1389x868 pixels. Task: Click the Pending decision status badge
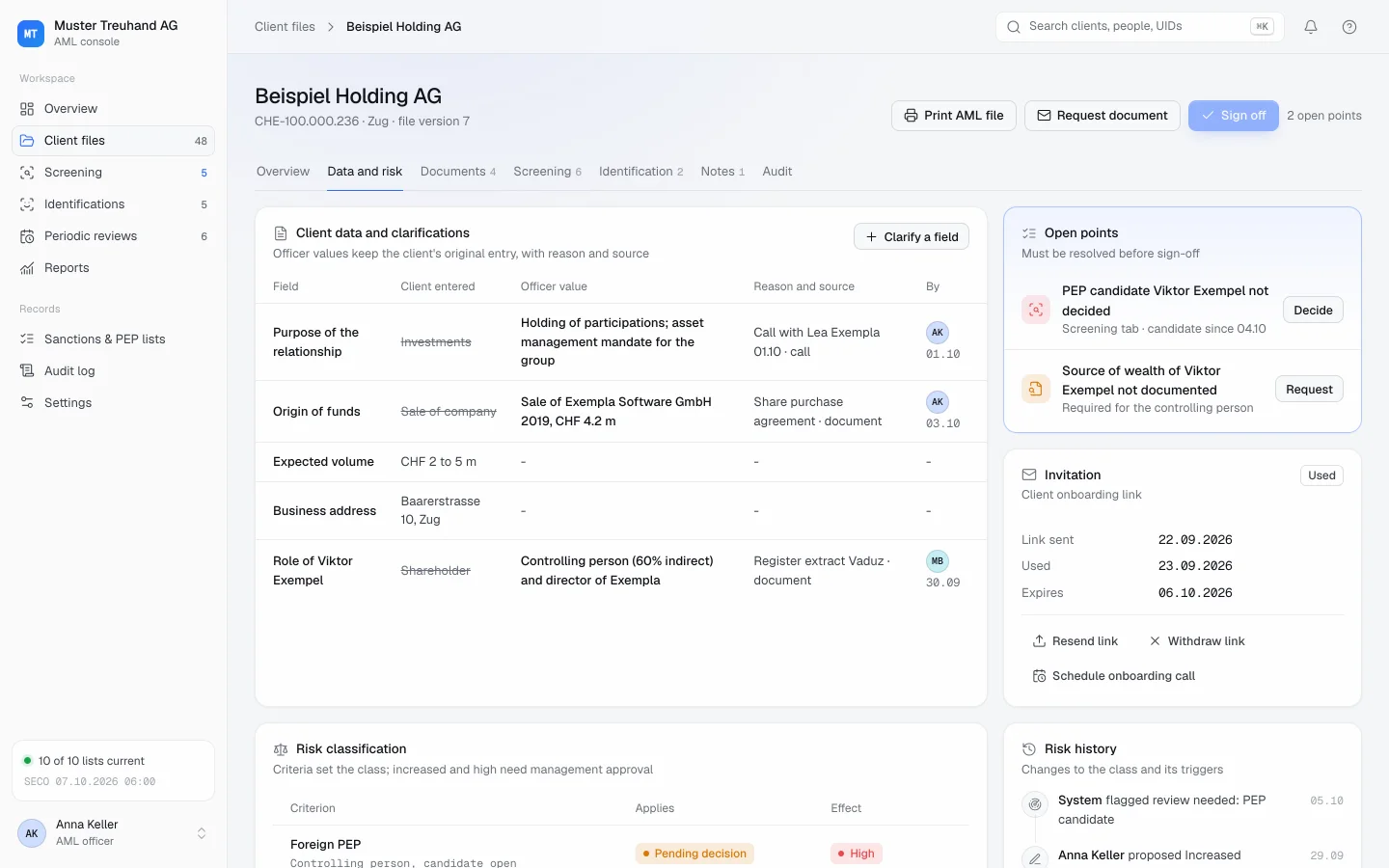tap(694, 854)
